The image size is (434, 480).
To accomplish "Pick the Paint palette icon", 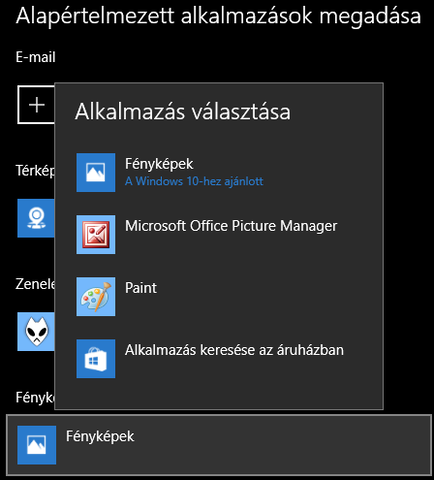I will pos(96,296).
